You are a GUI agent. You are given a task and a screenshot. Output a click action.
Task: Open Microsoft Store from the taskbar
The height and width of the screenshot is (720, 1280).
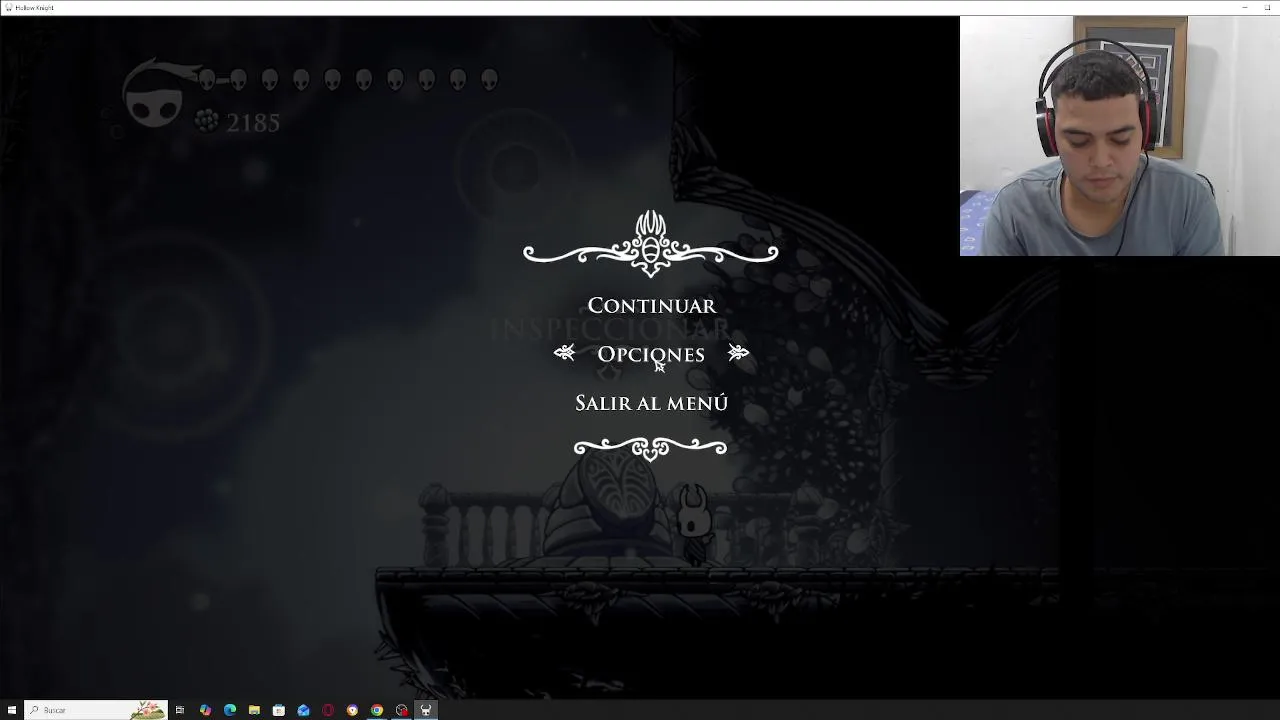tap(279, 710)
